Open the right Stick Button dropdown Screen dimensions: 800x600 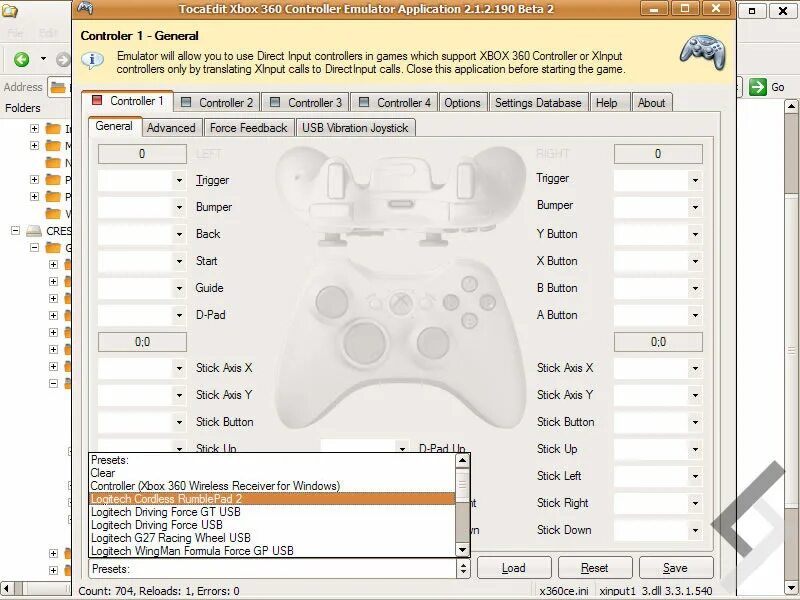coord(695,422)
